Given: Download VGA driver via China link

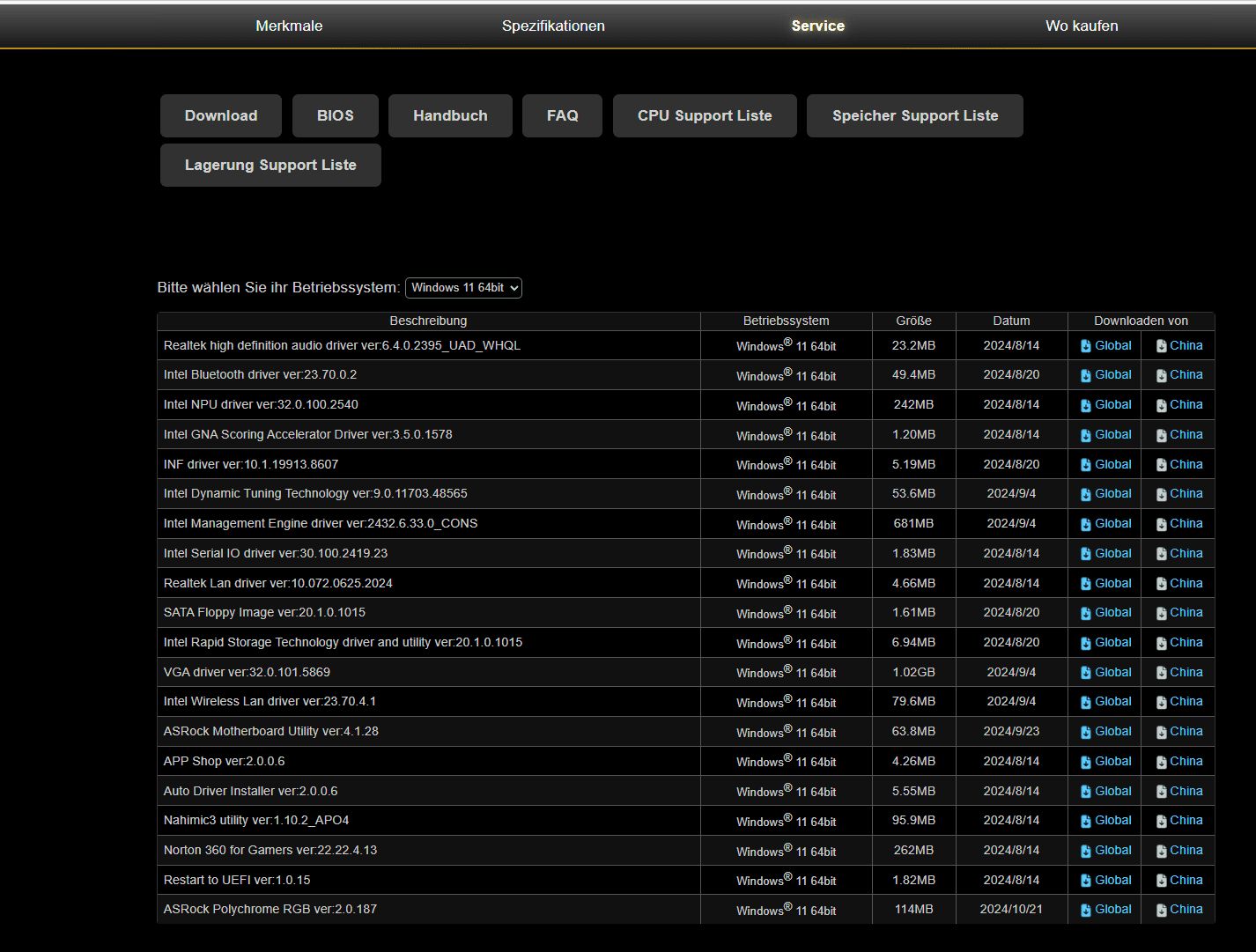Looking at the screenshot, I should pos(1186,672).
